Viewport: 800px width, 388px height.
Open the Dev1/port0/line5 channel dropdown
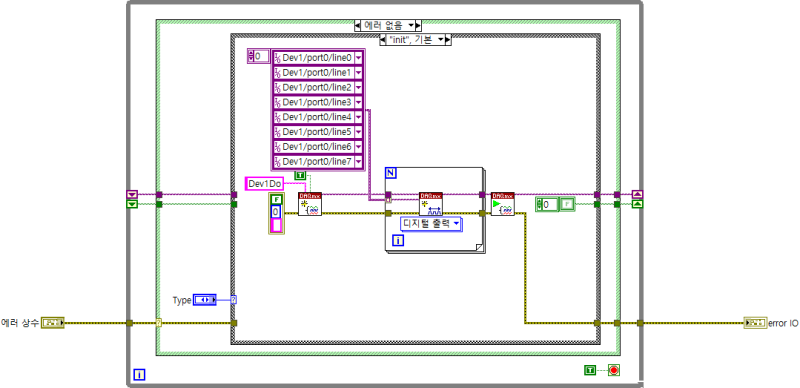pos(359,132)
